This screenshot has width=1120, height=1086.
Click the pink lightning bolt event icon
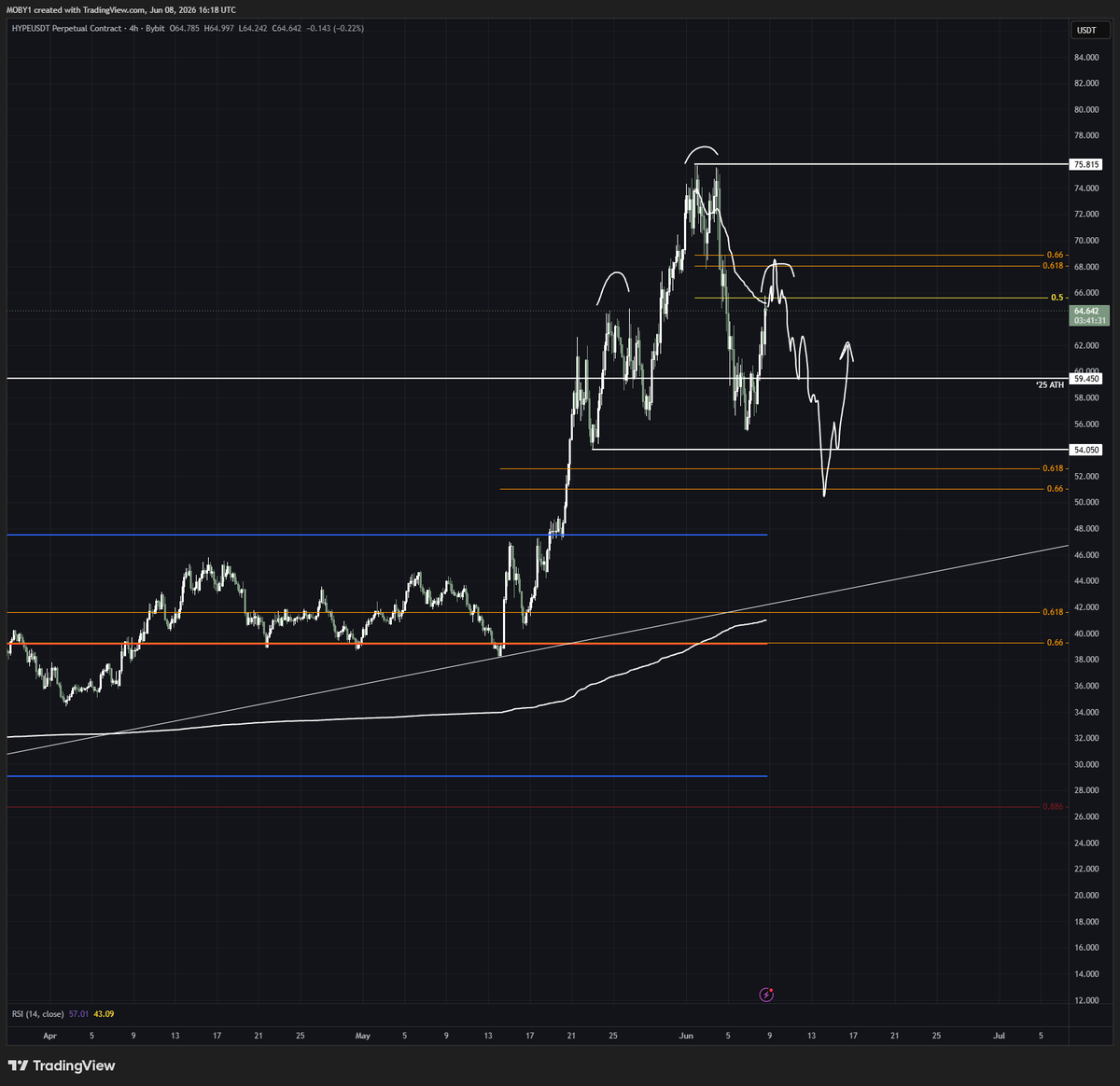pos(766,995)
